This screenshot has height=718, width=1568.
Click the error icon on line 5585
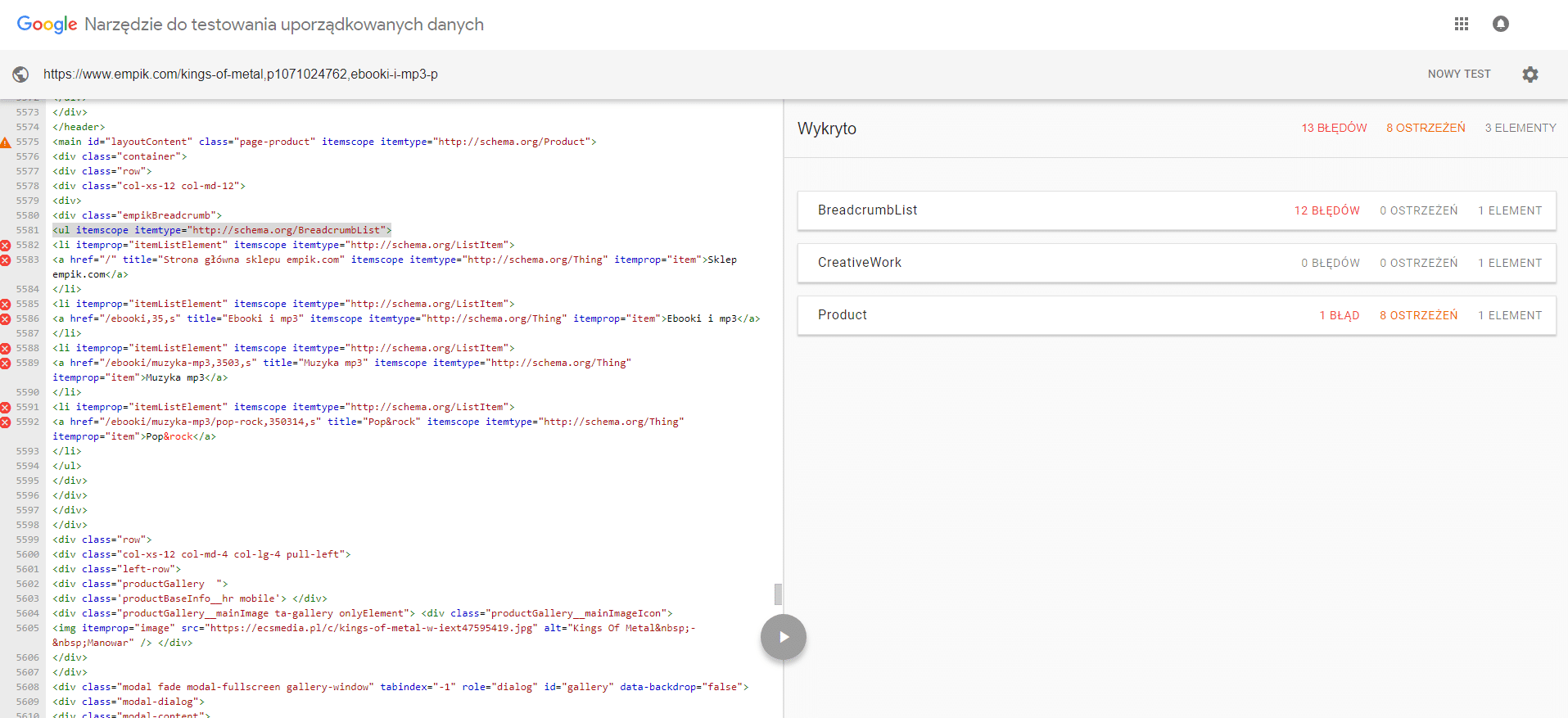tap(5, 305)
